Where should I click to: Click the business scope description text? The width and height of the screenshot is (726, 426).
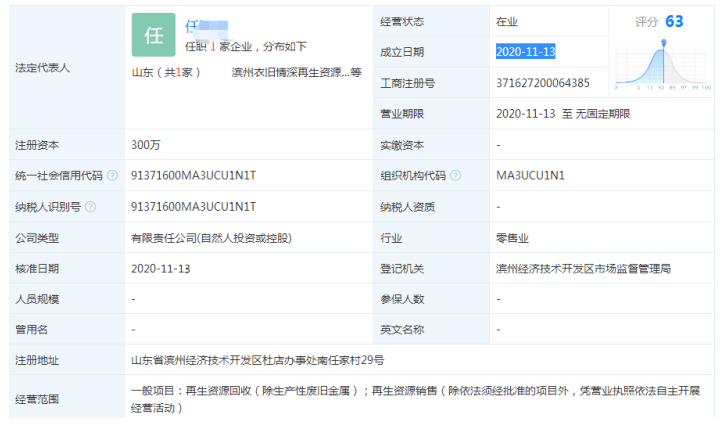click(x=415, y=399)
